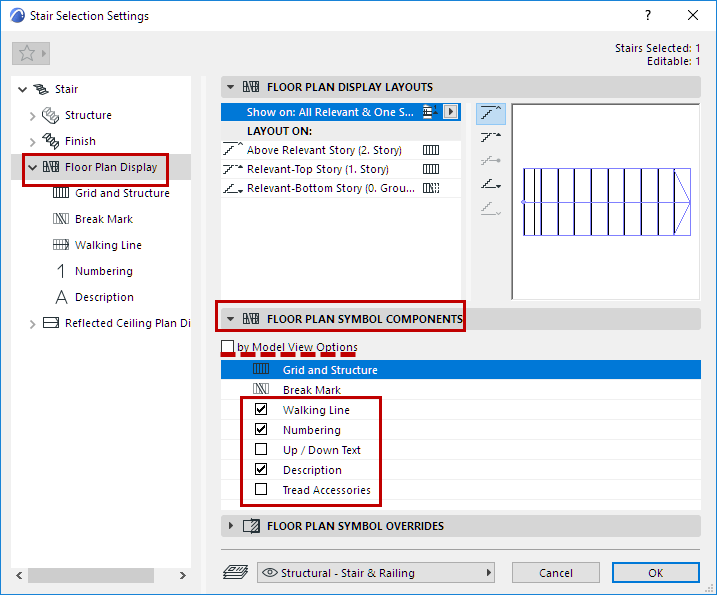Viewport: 717px width, 595px height.
Task: Click the layer icon beside Structural dropdown
Action: [x=235, y=573]
